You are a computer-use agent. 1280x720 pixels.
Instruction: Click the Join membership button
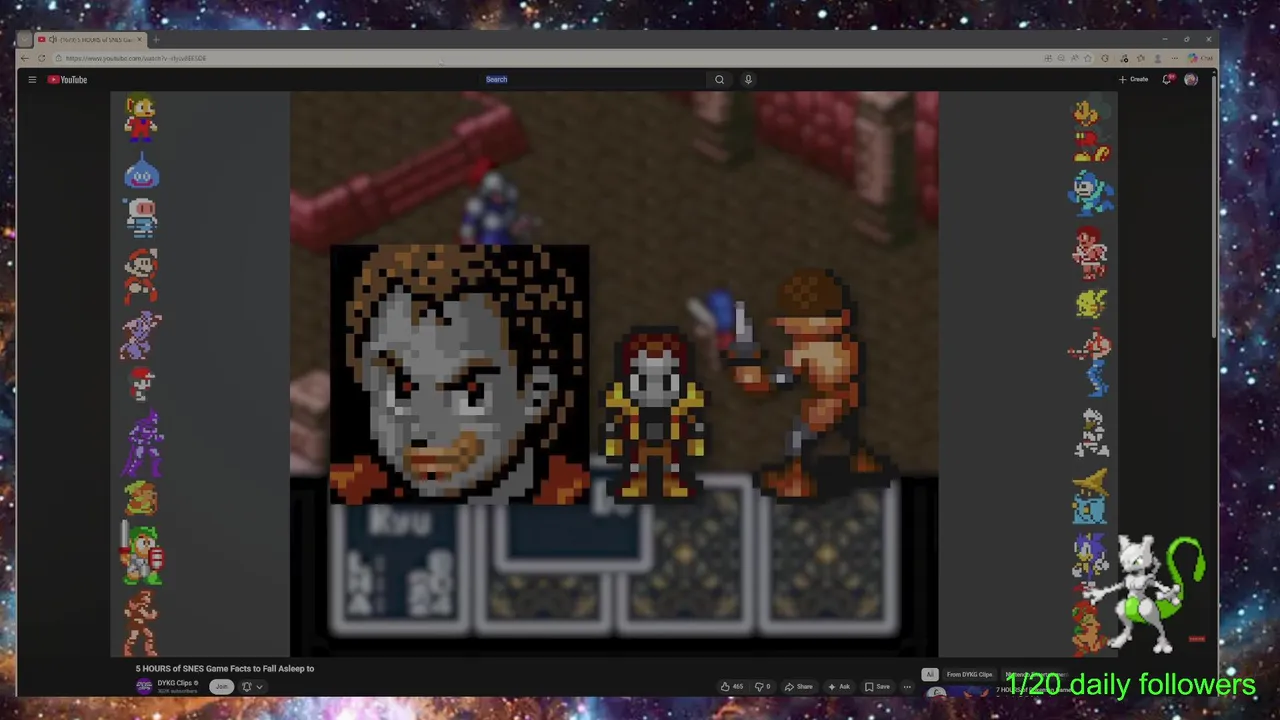222,686
